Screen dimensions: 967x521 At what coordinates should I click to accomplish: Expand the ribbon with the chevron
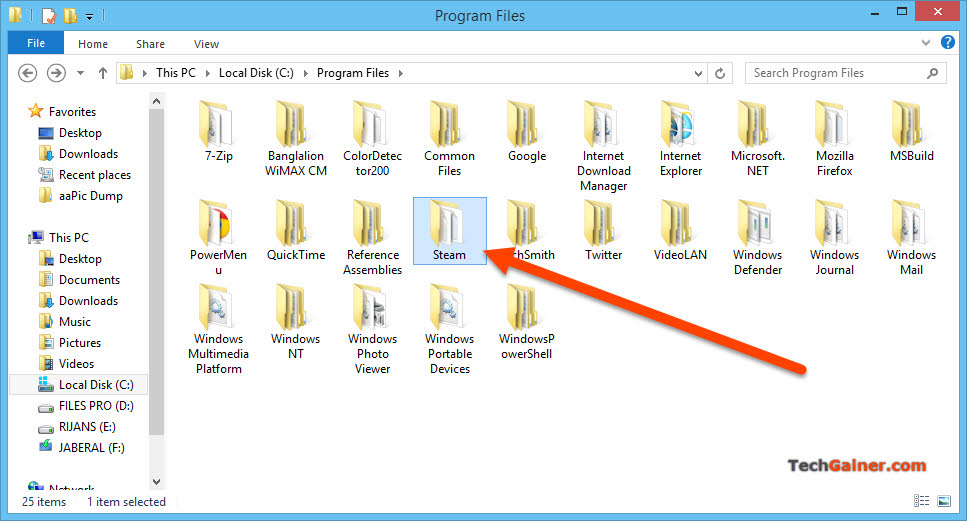[x=926, y=43]
